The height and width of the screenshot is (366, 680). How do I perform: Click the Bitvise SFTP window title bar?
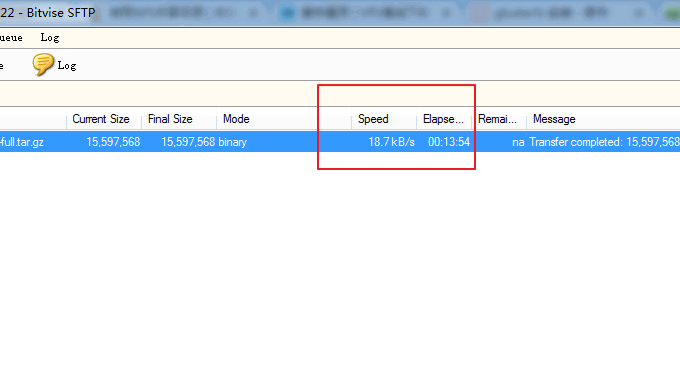[48, 13]
